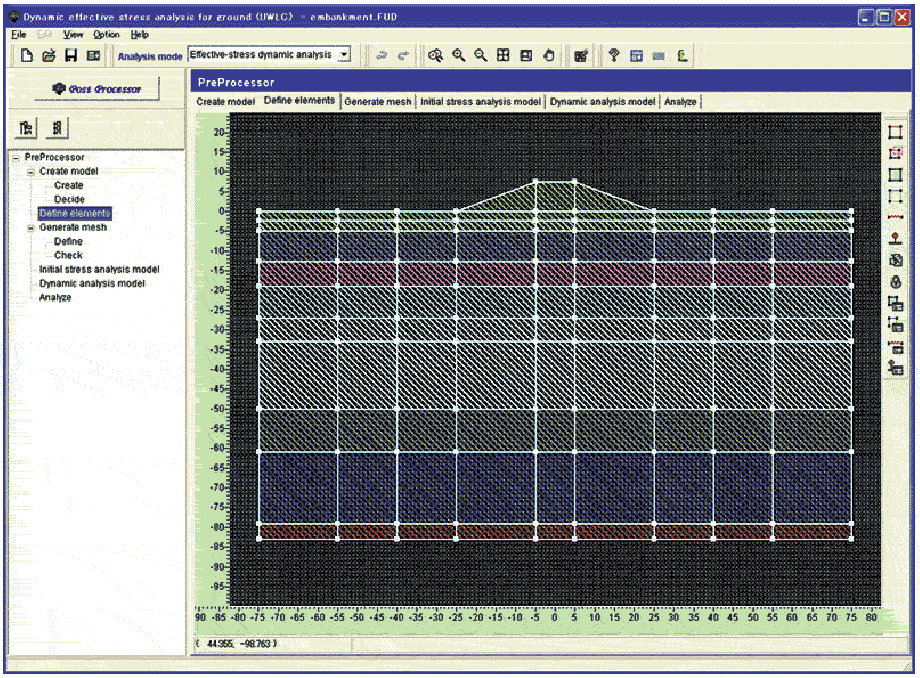
Task: Open the Analysis mode dropdown
Action: tap(345, 55)
